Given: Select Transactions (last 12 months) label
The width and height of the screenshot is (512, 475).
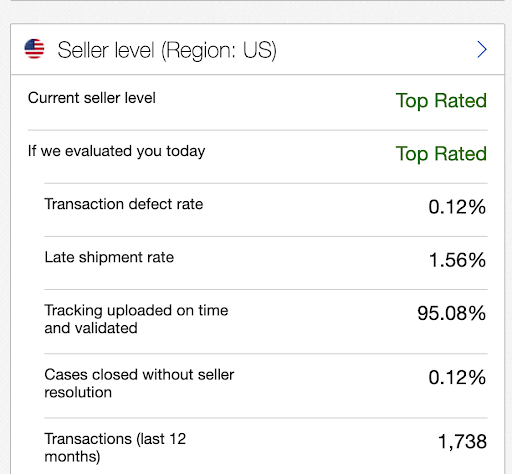Looking at the screenshot, I should tap(115, 448).
